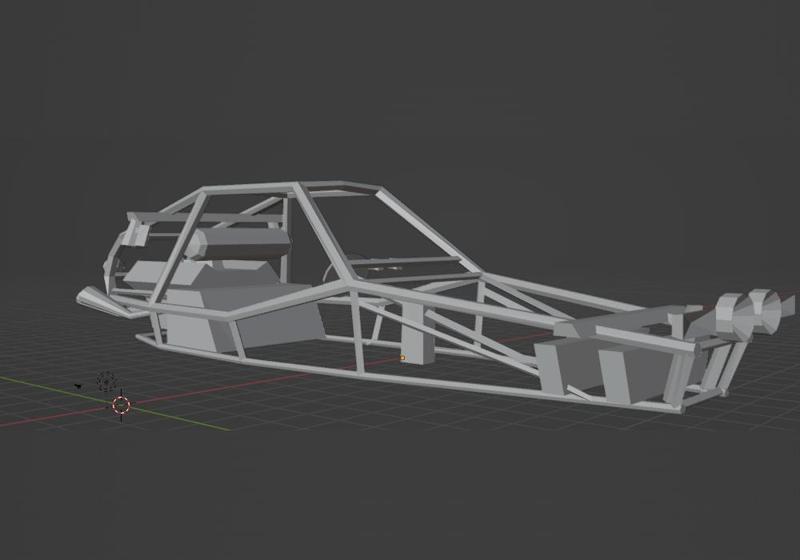Select the cylindrical tank behind the cabin
The height and width of the screenshot is (560, 800).
click(x=237, y=243)
